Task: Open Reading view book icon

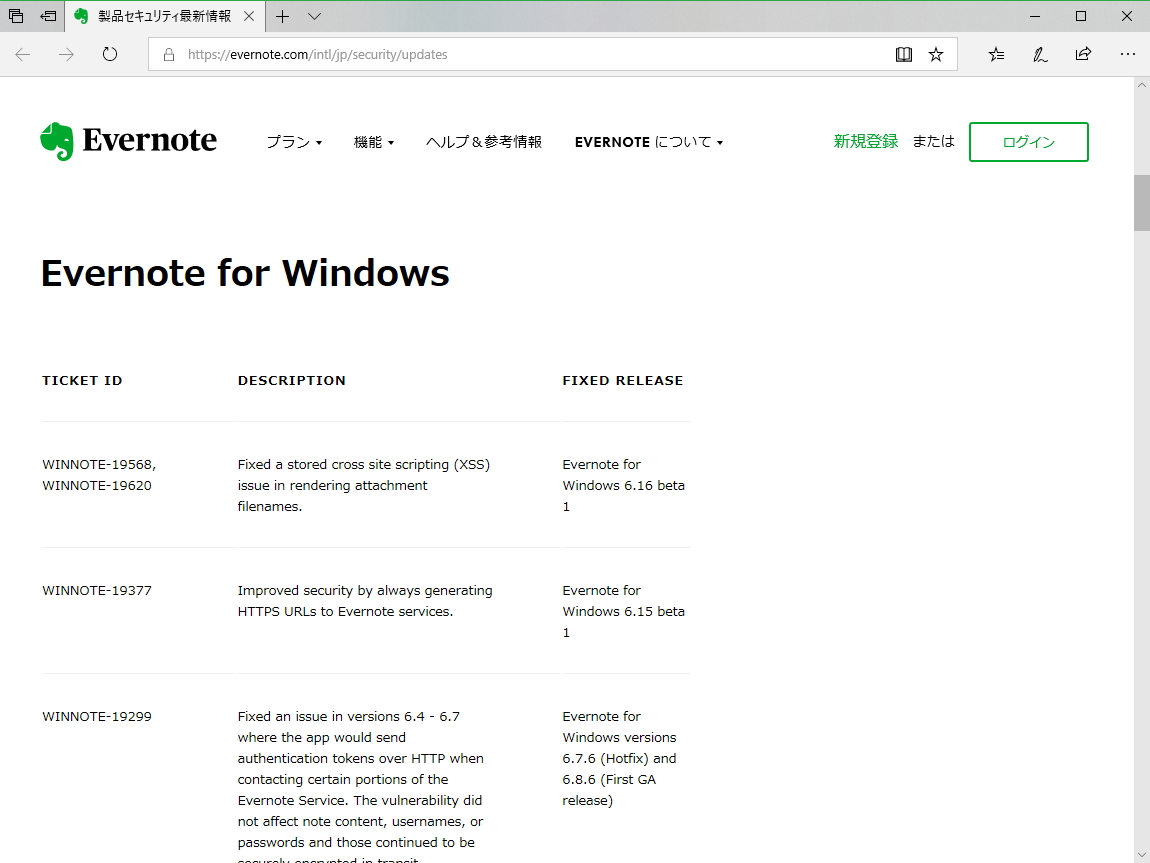Action: [904, 55]
